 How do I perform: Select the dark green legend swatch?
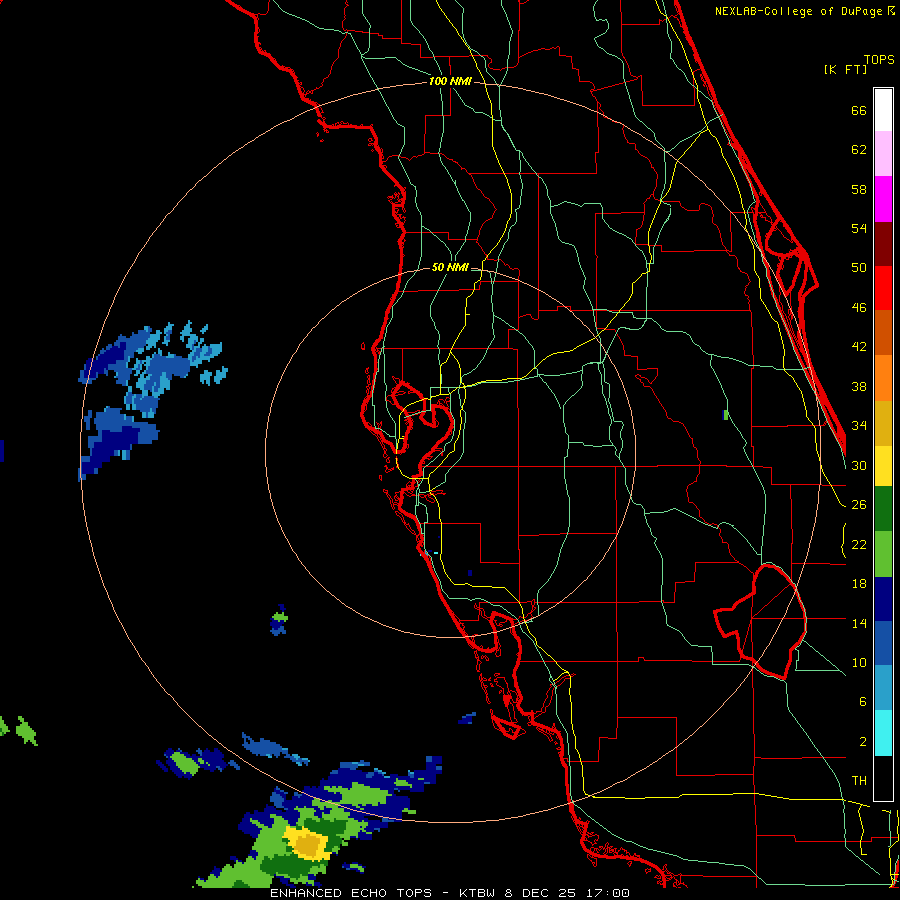click(883, 509)
